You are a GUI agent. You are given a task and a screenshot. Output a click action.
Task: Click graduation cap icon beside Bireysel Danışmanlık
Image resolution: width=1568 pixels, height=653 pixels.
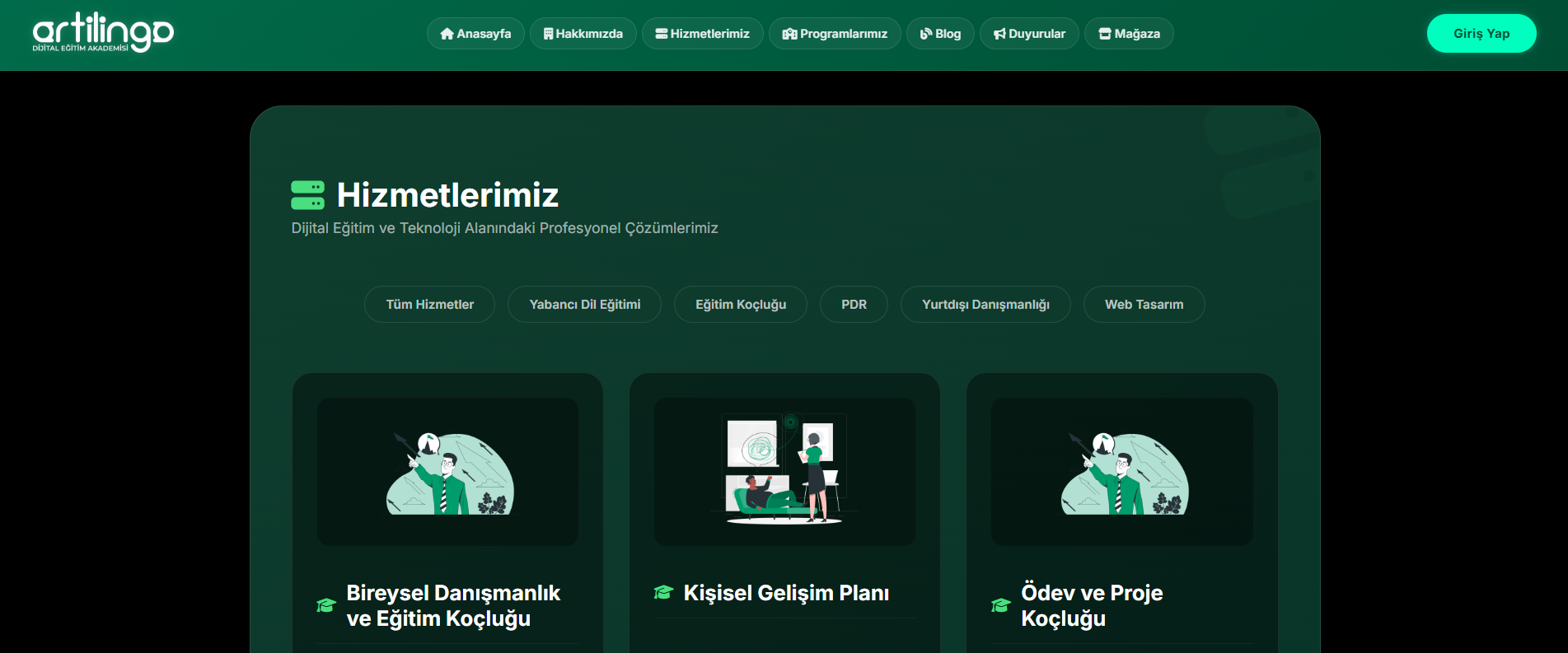[x=326, y=605]
